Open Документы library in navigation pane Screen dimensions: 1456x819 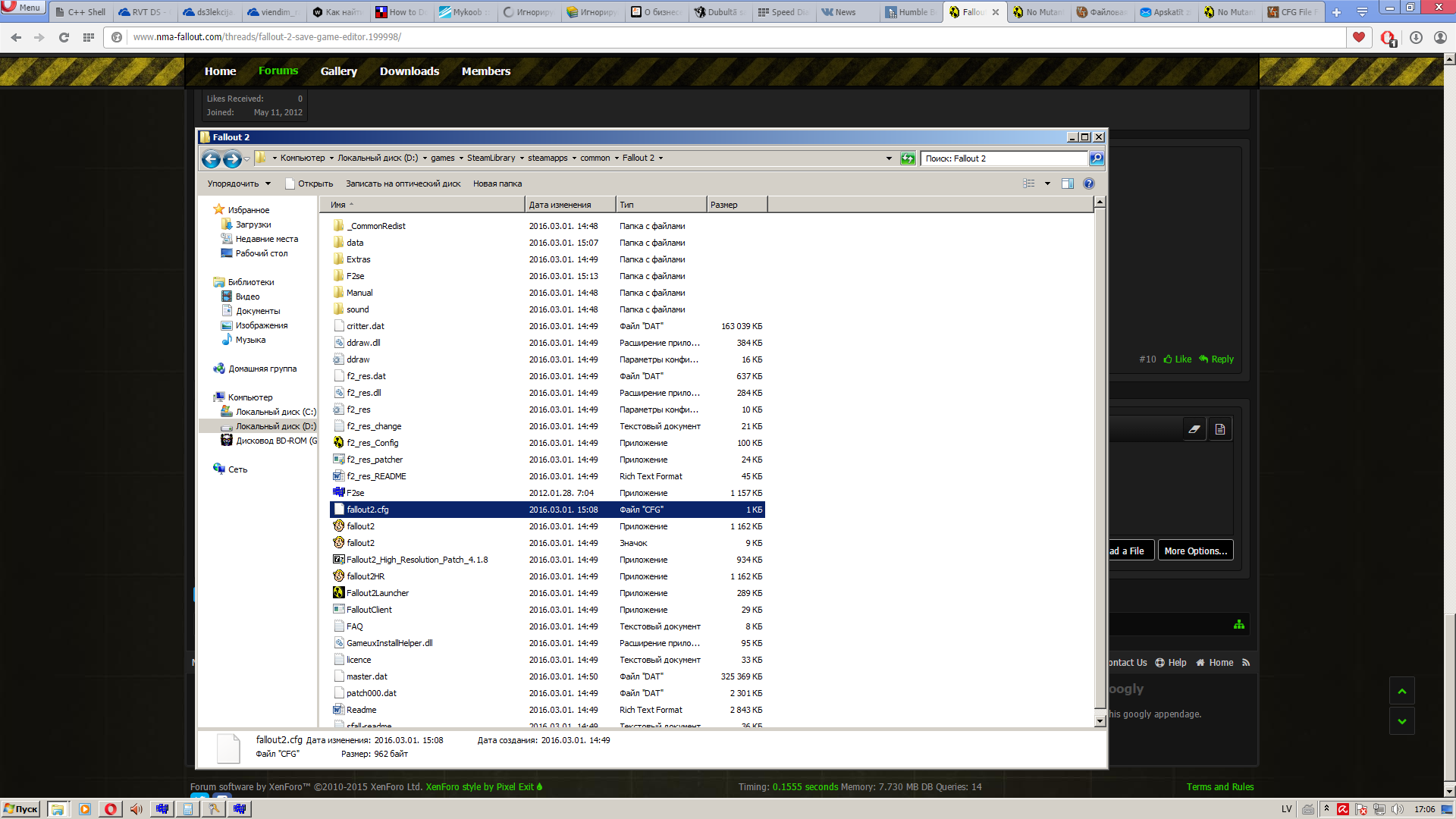258,311
